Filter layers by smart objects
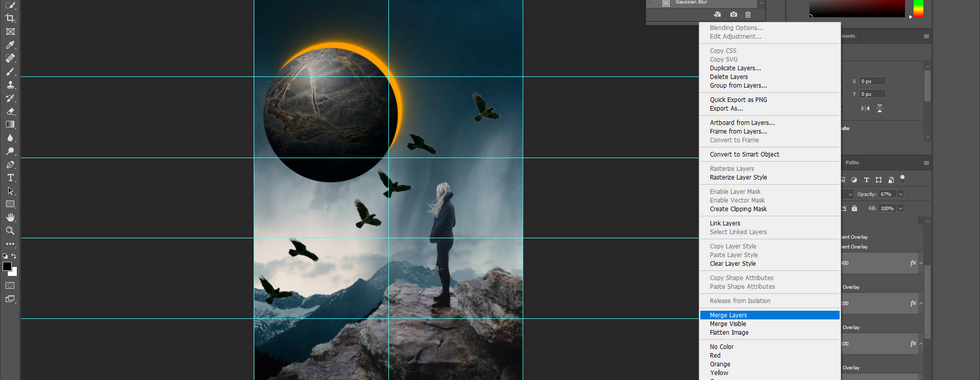The width and height of the screenshot is (980, 380). [891, 180]
